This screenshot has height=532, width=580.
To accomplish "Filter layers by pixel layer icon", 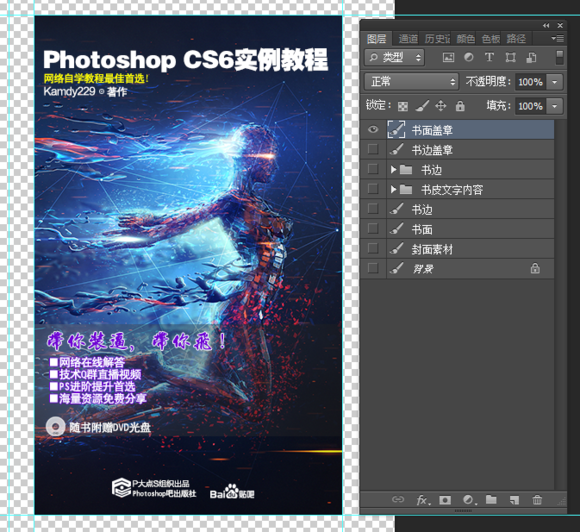I will [x=448, y=57].
